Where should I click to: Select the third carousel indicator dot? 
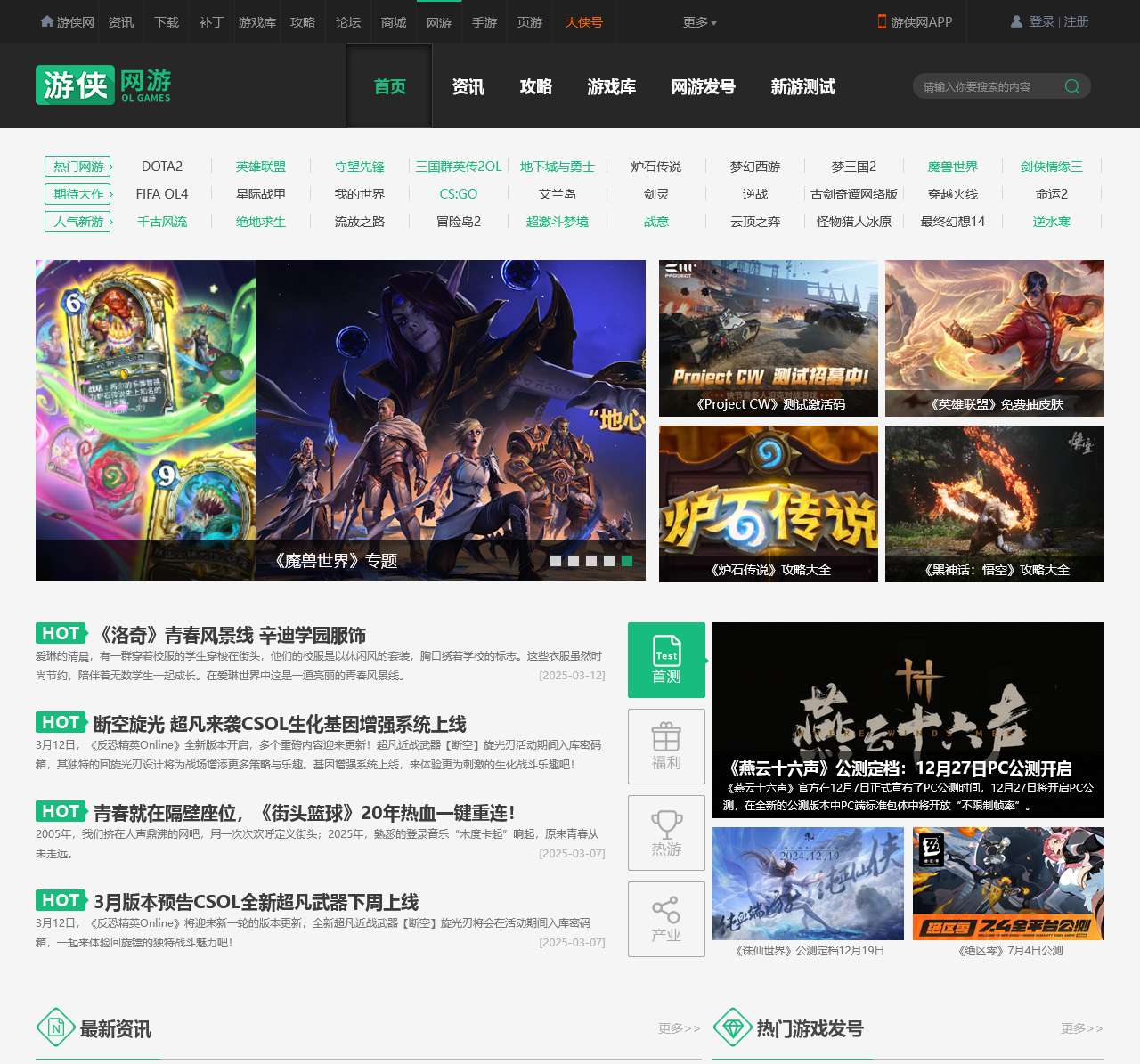coord(591,561)
